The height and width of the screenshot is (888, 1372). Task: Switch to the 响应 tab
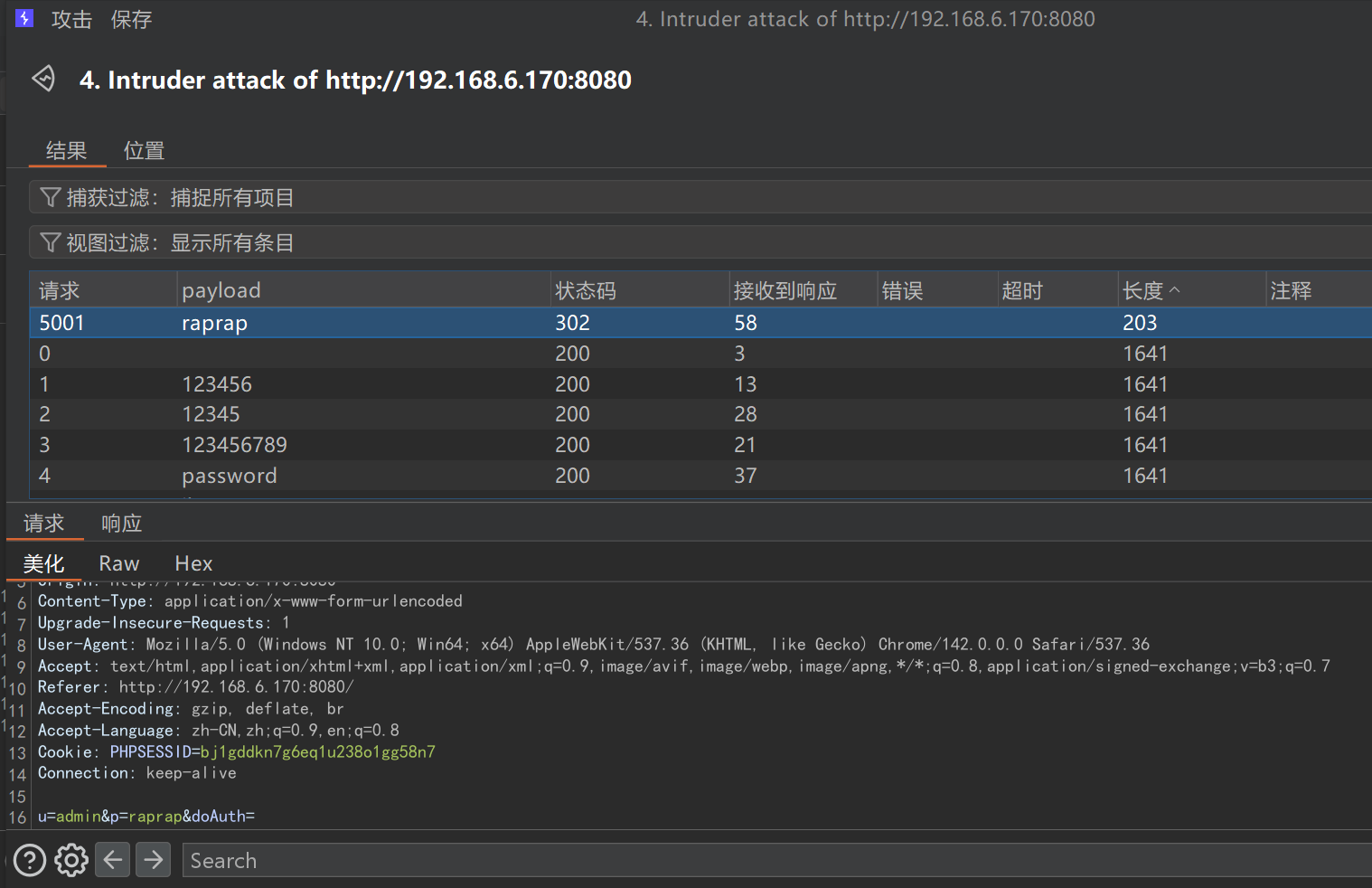(x=121, y=524)
